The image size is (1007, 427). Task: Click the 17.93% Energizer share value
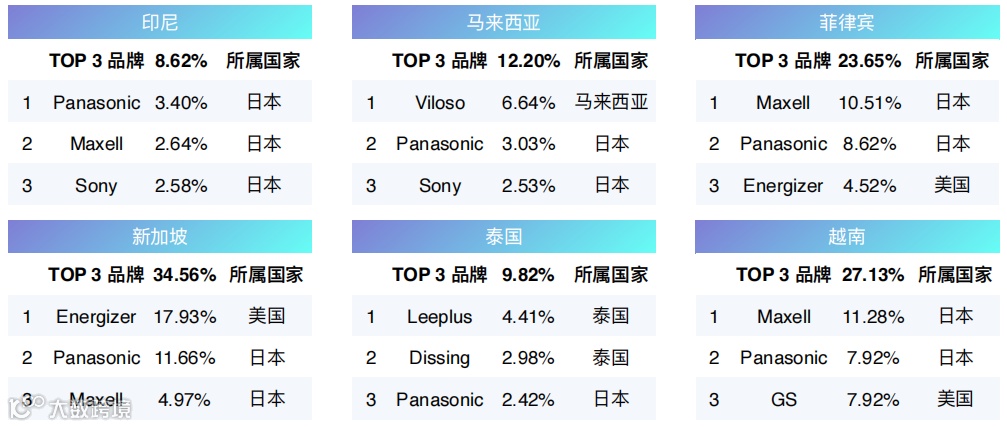(x=184, y=317)
